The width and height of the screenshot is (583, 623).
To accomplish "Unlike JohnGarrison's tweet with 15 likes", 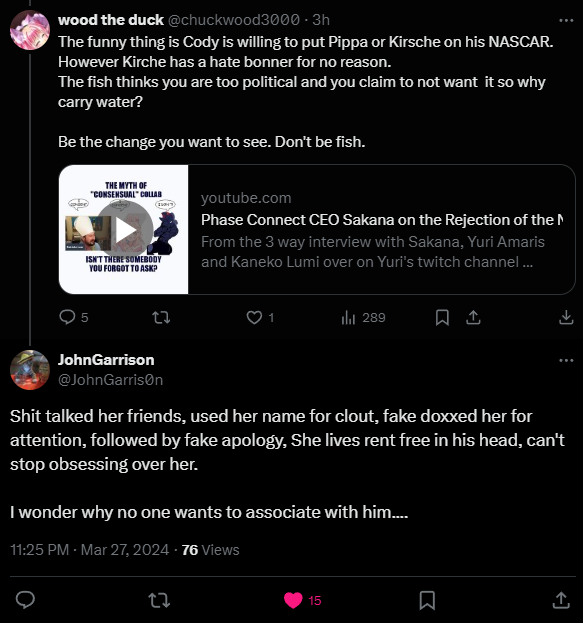I will pos(302,600).
